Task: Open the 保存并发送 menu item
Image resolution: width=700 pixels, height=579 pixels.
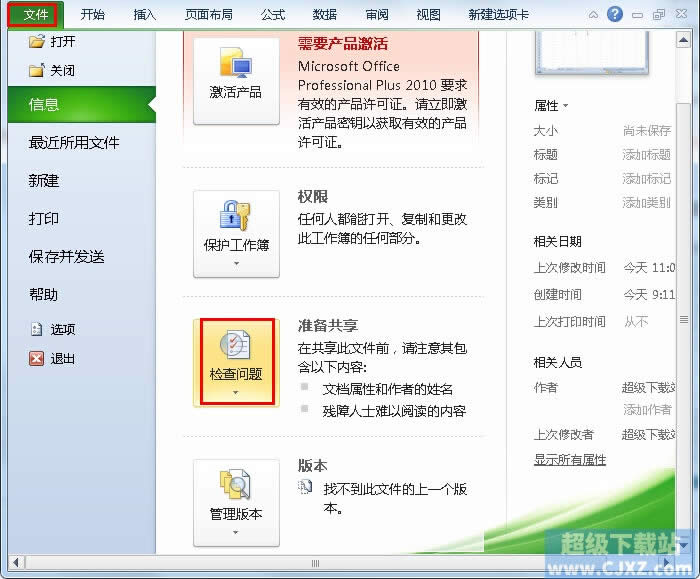Action: click(67, 257)
